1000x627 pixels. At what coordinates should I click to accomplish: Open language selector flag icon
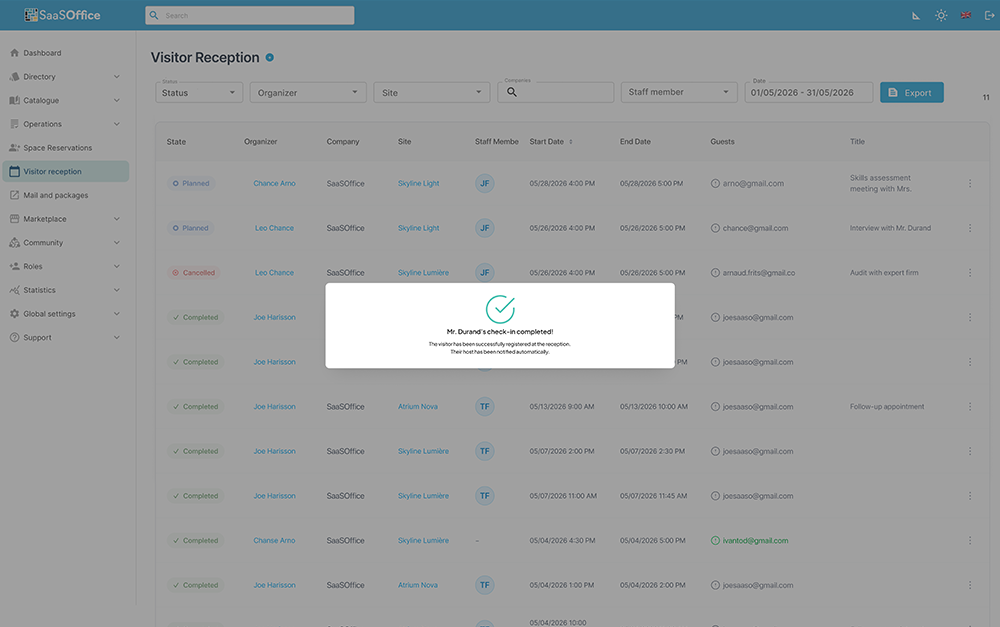966,15
